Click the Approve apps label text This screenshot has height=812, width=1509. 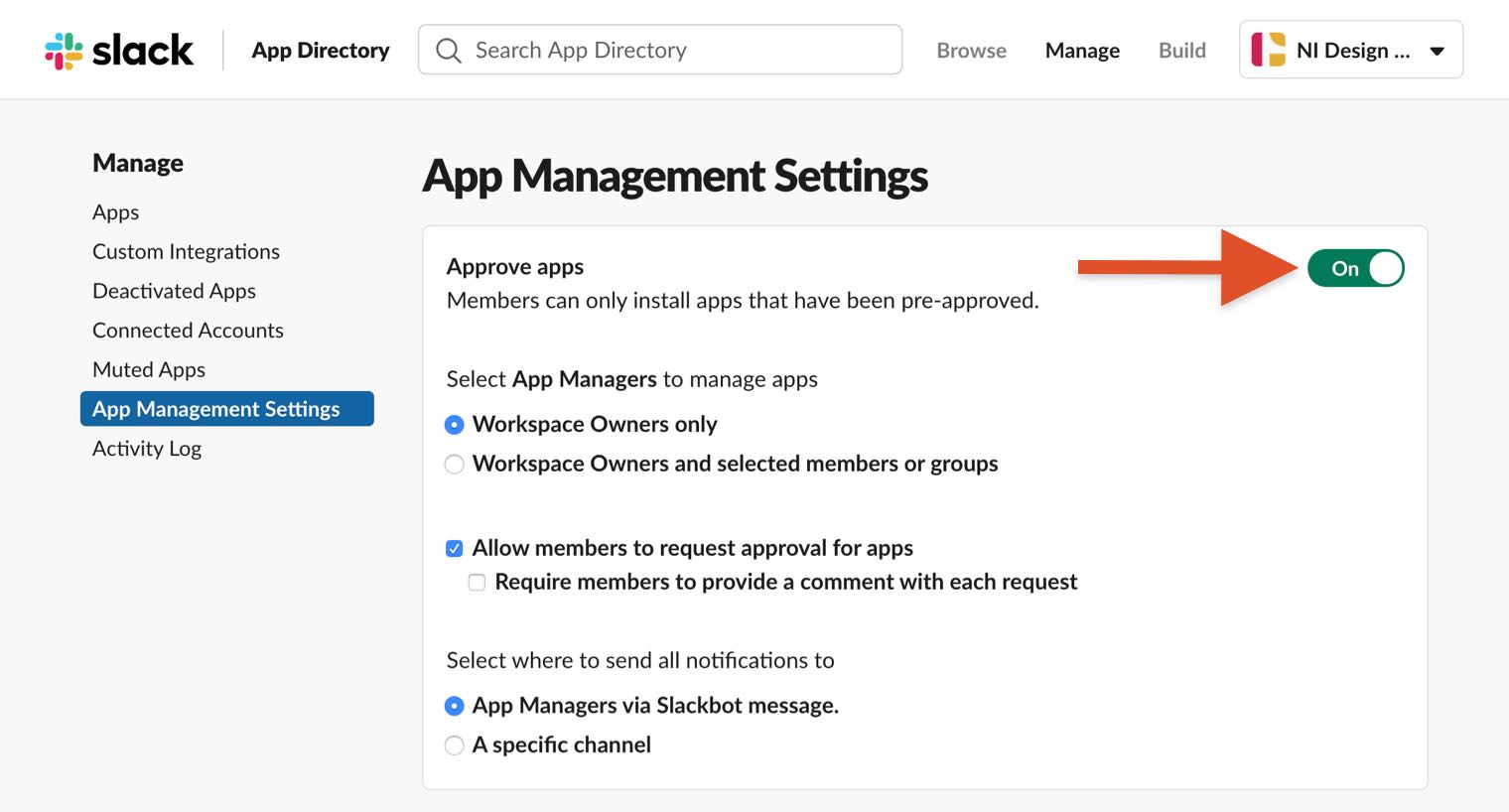[515, 267]
